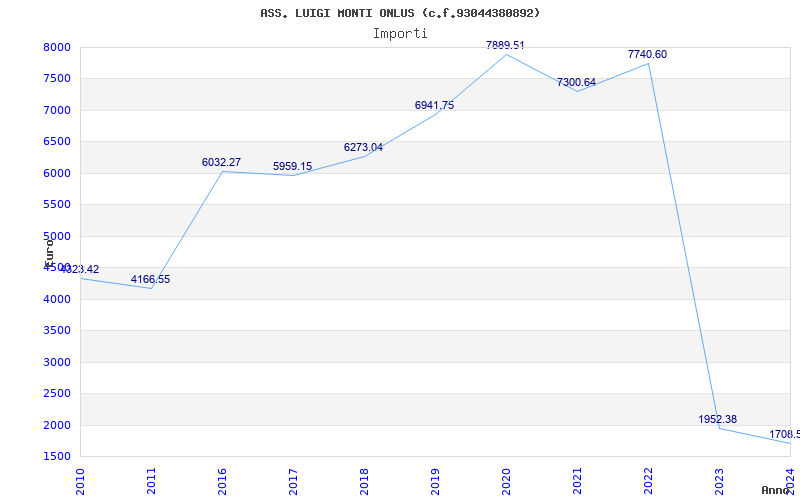Click the 2017 x-axis year label

[293, 481]
